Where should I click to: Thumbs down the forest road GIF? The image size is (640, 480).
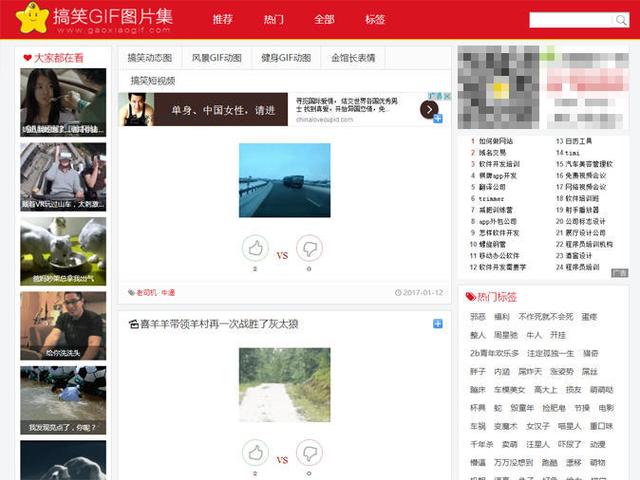pyautogui.click(x=309, y=452)
